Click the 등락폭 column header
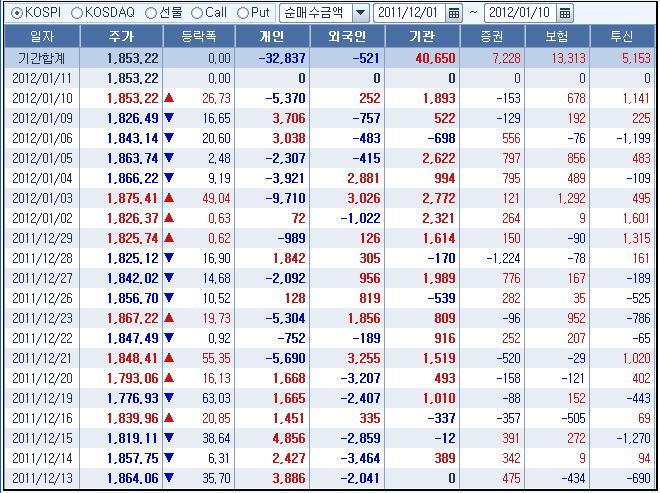The height and width of the screenshot is (493, 660). click(x=199, y=36)
